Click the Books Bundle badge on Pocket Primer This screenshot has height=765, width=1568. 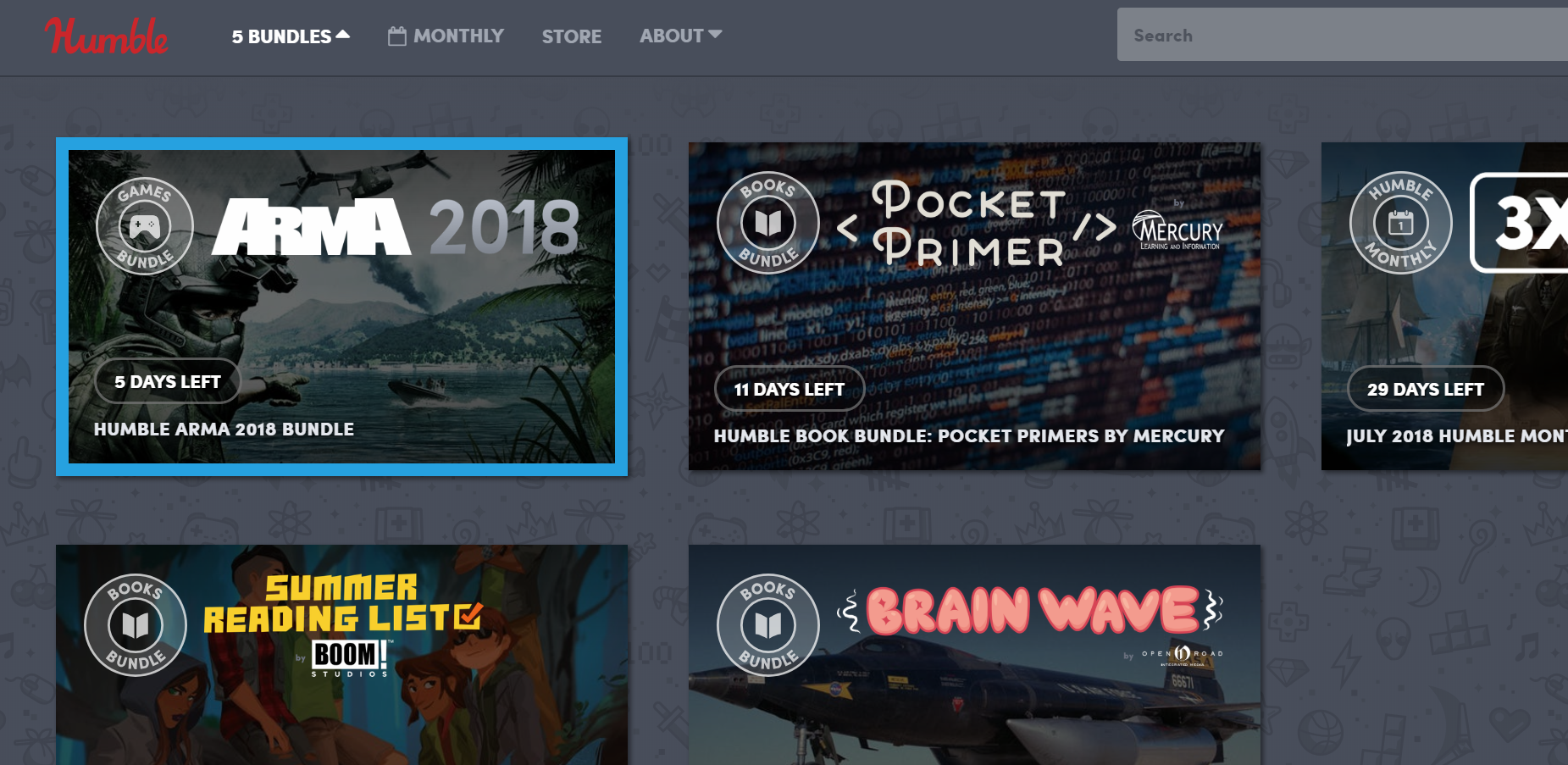767,223
